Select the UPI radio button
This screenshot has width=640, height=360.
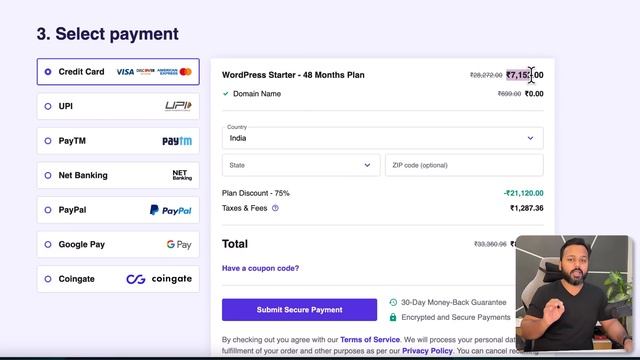(48, 106)
